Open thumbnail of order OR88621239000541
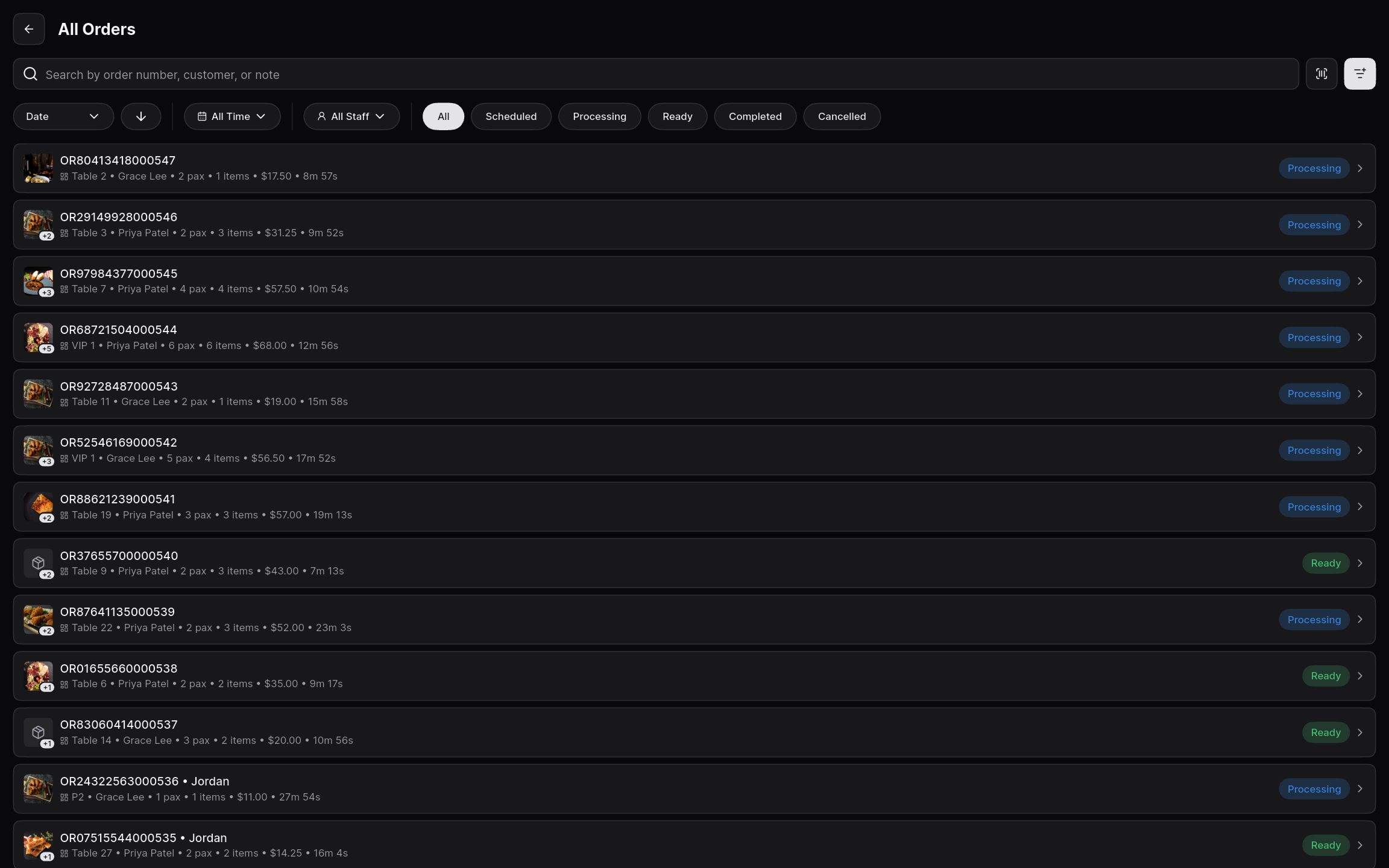The image size is (1389, 868). (38, 506)
